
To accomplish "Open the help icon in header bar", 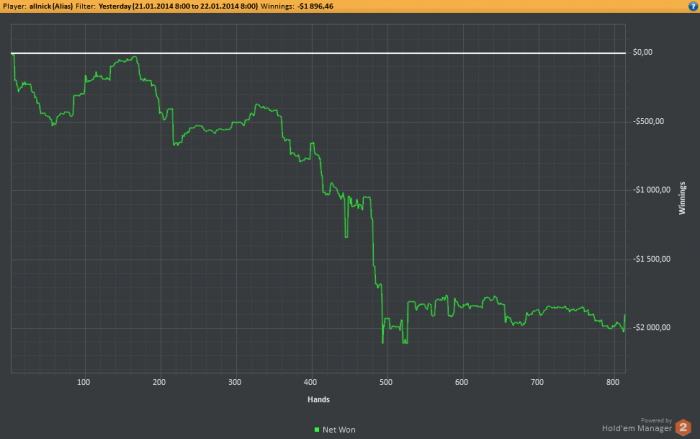I will coord(693,6).
